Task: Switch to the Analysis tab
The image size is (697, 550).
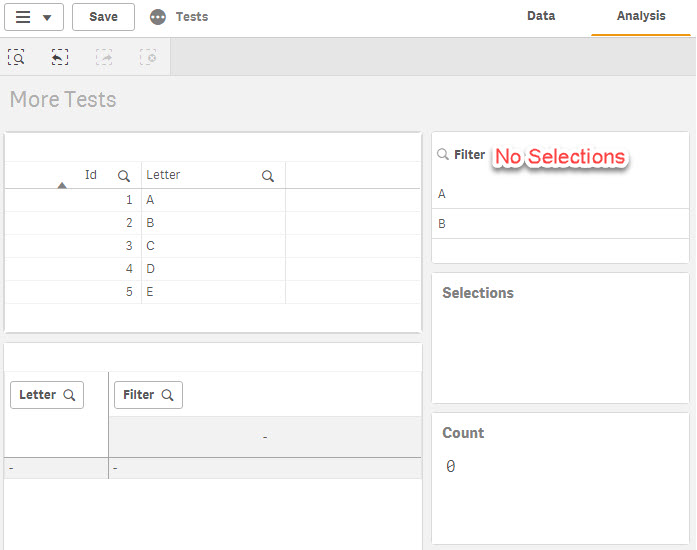Action: (x=641, y=16)
